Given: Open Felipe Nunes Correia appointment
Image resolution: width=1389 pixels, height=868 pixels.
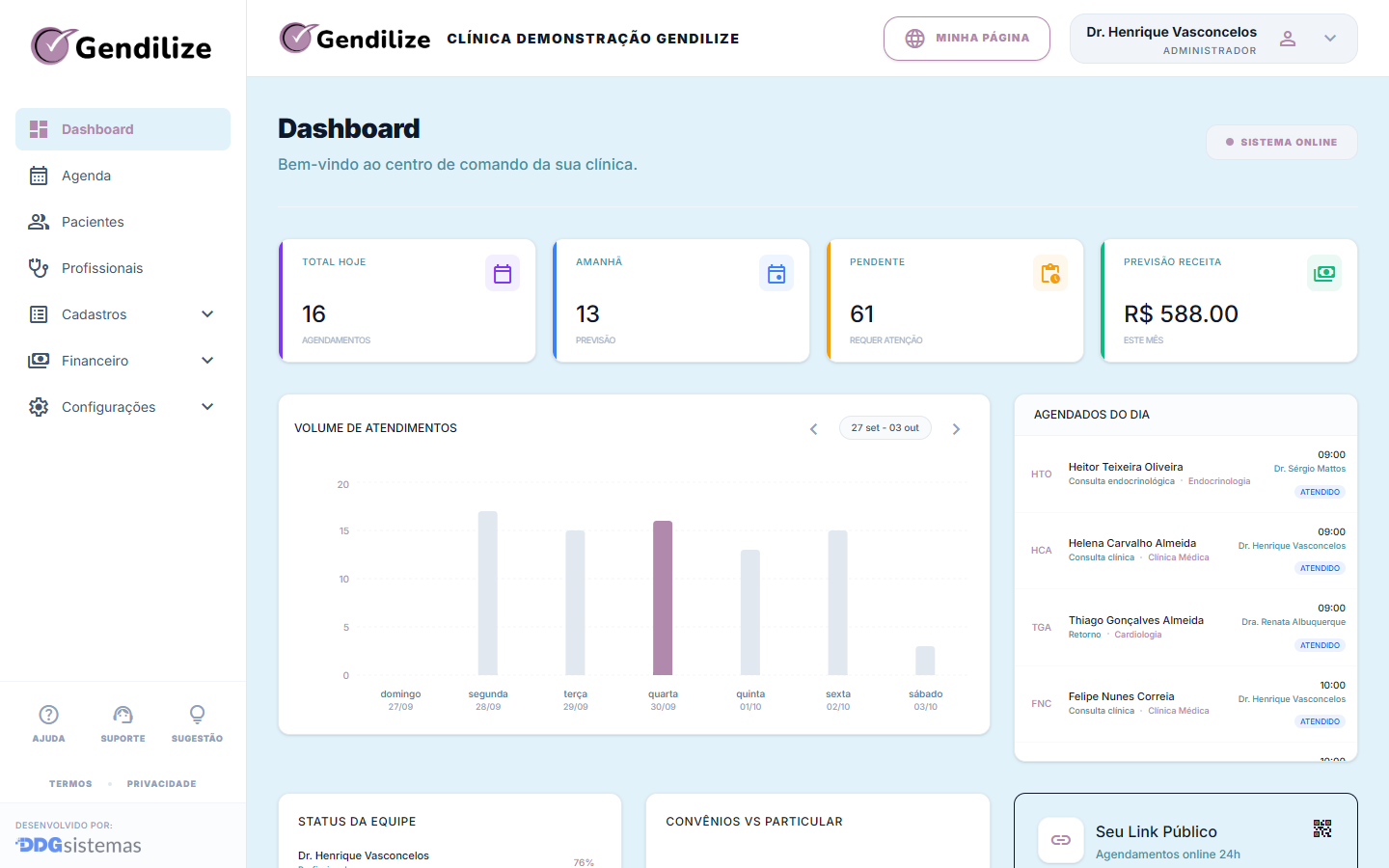Looking at the screenshot, I should 1185,704.
